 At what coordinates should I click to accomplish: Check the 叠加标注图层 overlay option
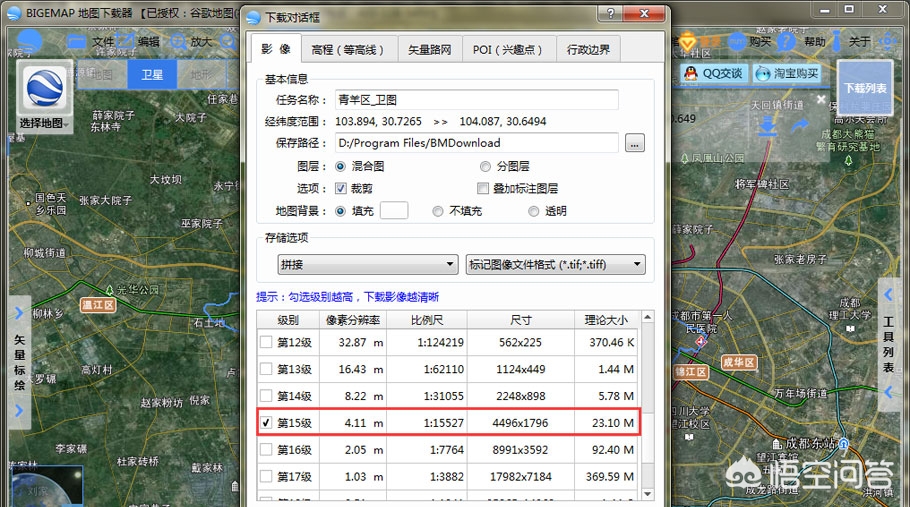[x=483, y=188]
